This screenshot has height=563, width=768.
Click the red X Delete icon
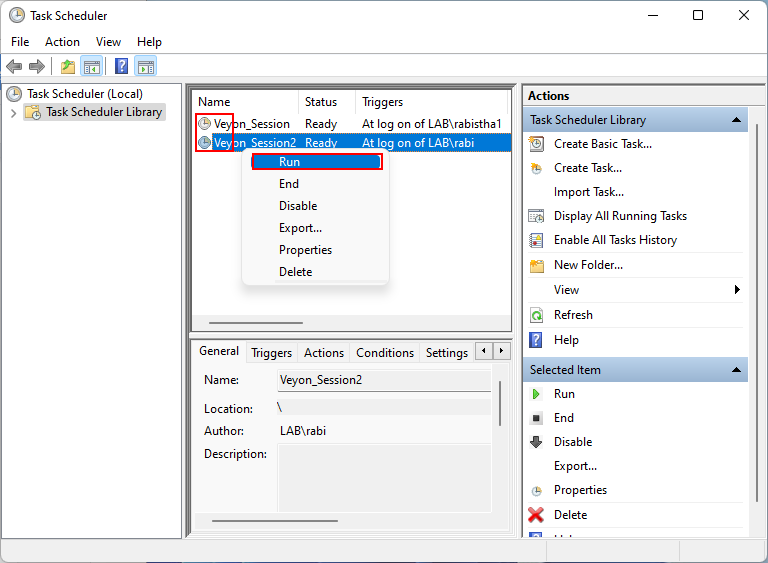pyautogui.click(x=536, y=515)
